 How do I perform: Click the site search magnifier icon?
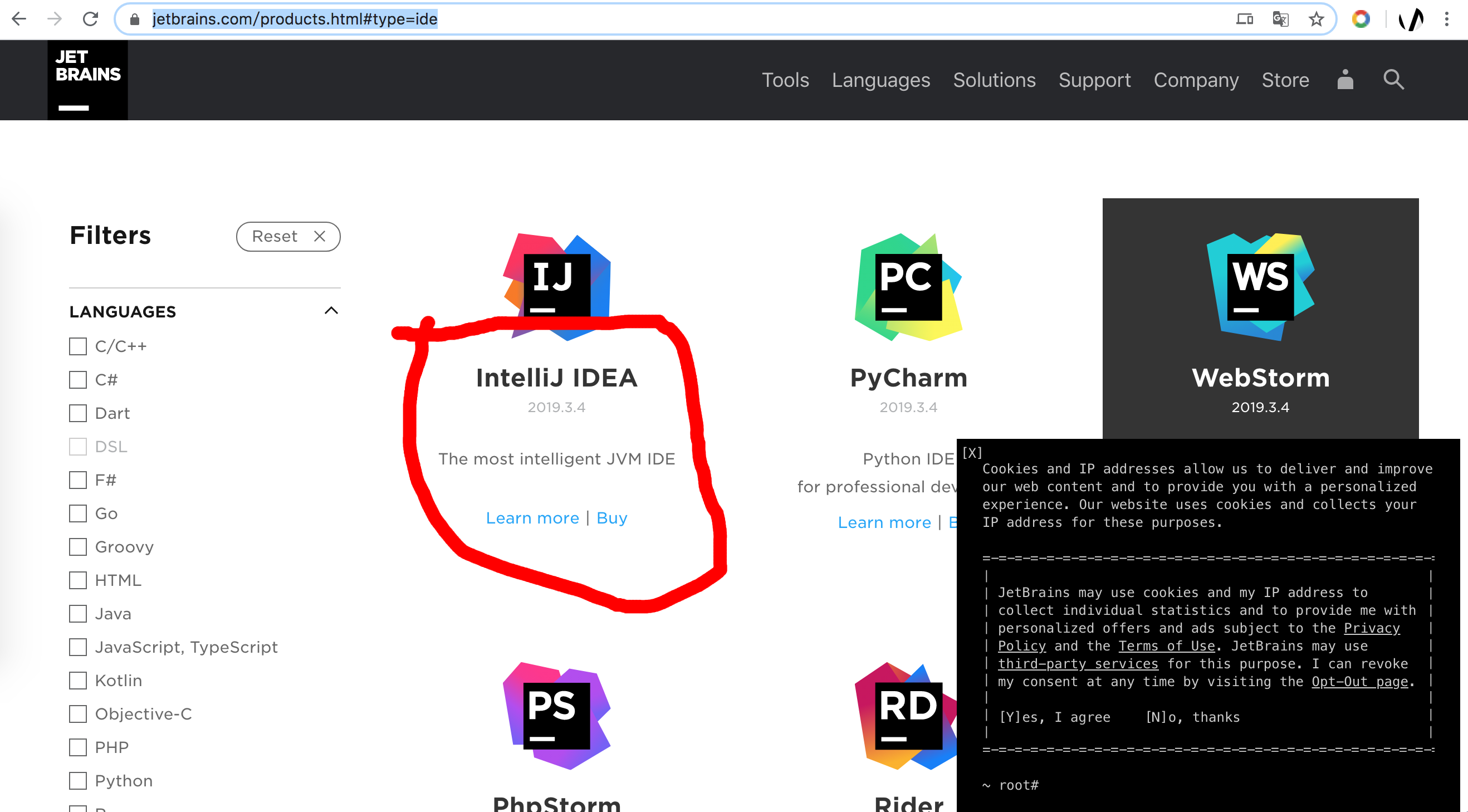(x=1393, y=80)
